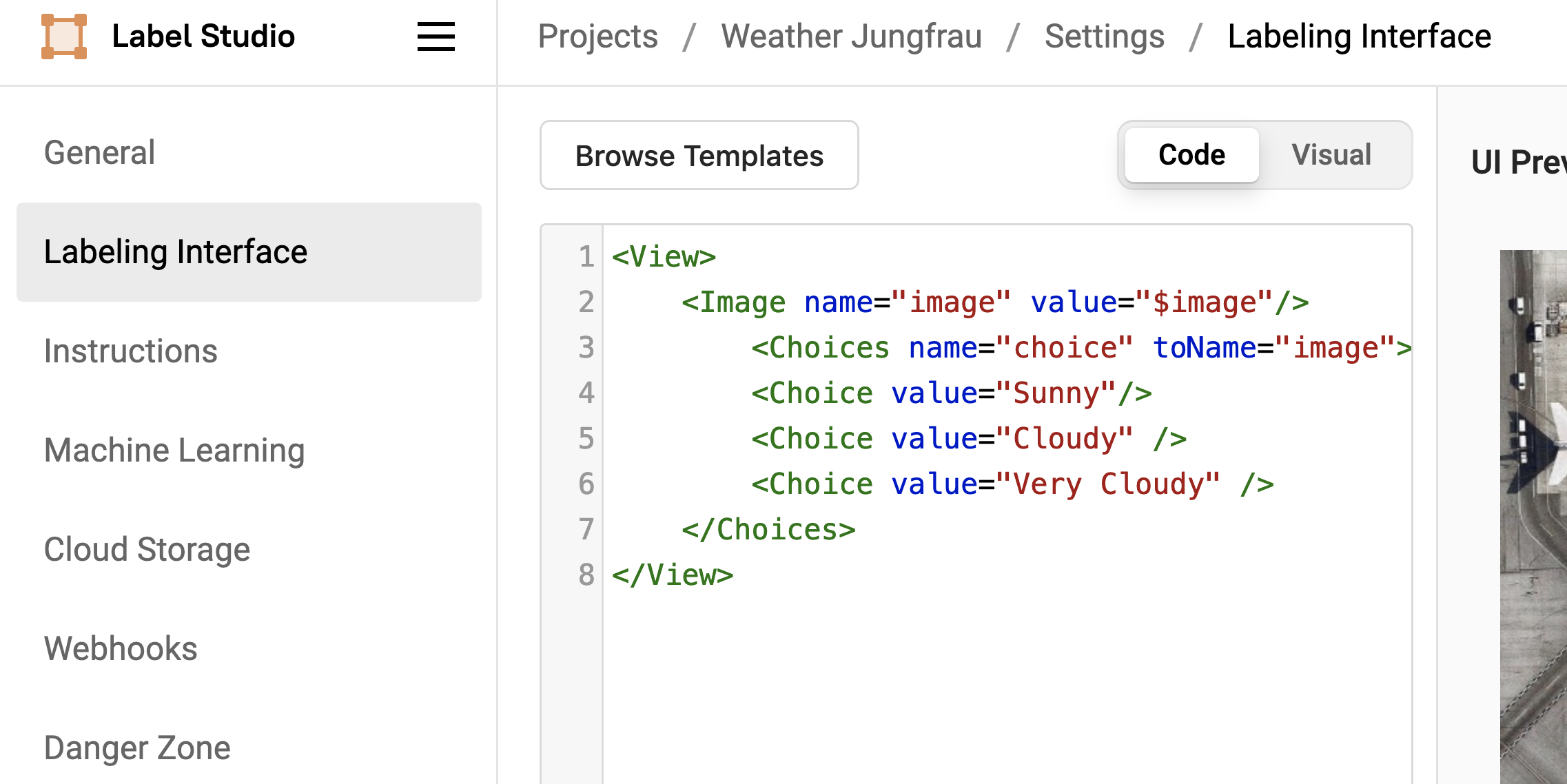Switch to Code editor mode

(1191, 155)
